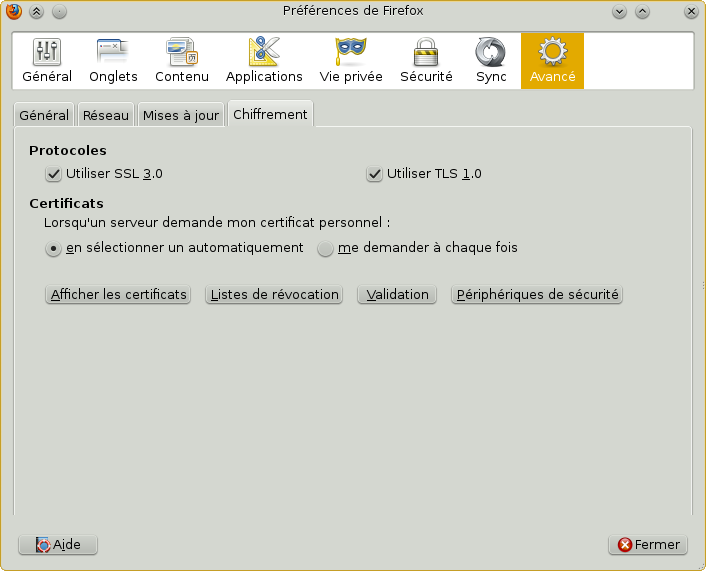Viewport: 706px width, 571px height.
Task: Click Afficher les certificats button
Action: (118, 295)
